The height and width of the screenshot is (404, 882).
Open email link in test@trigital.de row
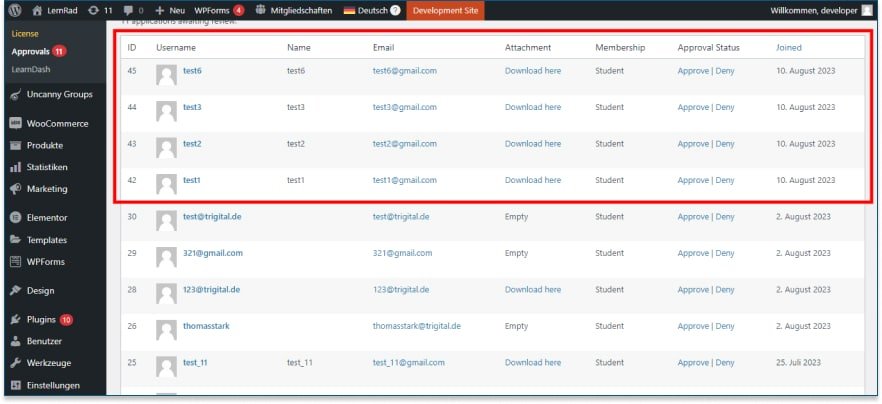click(x=401, y=217)
